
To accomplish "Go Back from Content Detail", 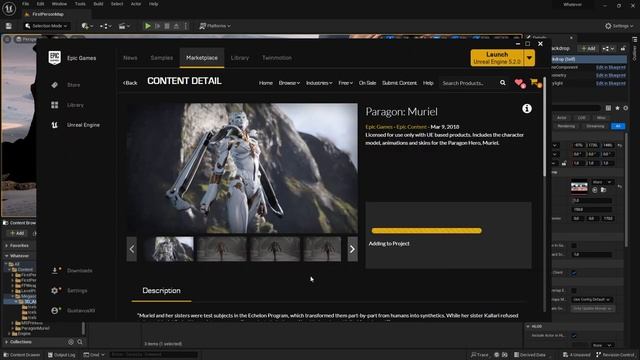I will pos(130,83).
